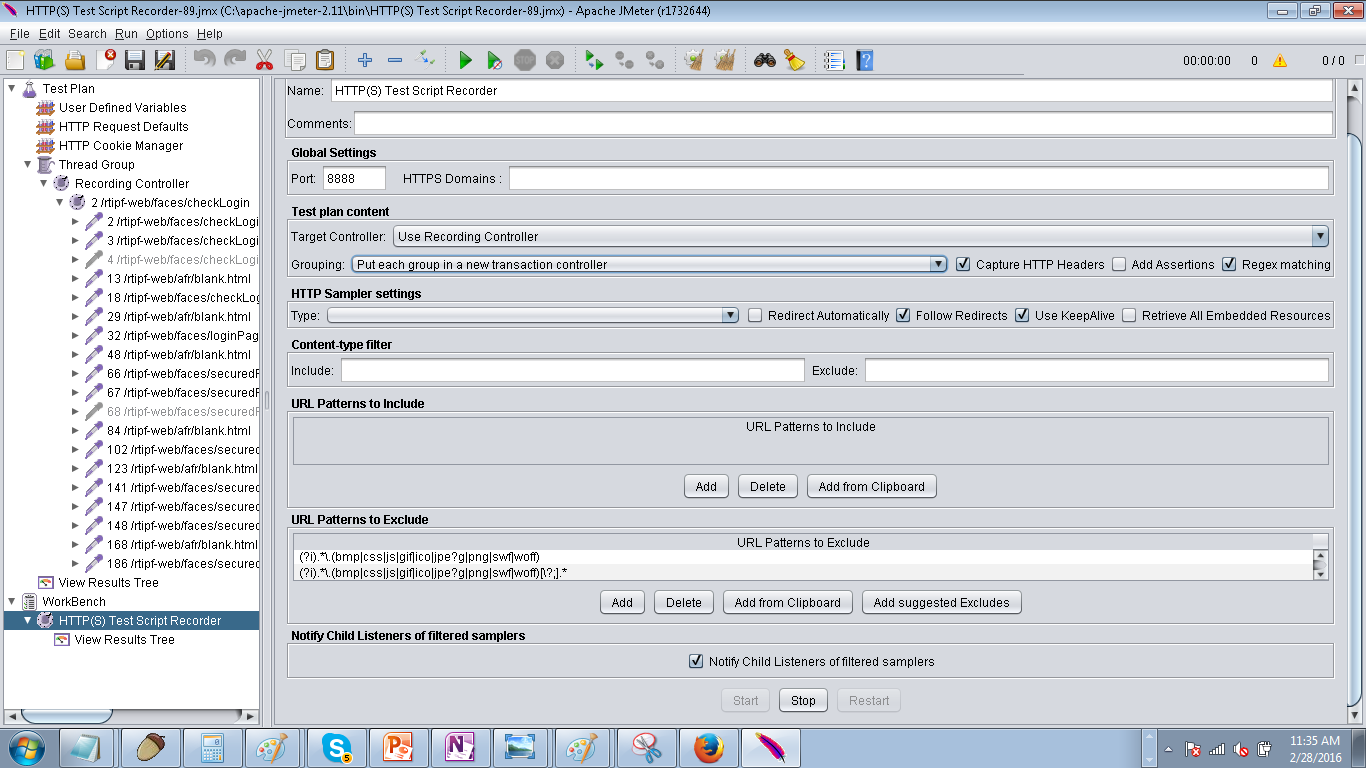Viewport: 1366px width, 768px height.
Task: Open the Grouping dropdown menu
Action: point(938,264)
